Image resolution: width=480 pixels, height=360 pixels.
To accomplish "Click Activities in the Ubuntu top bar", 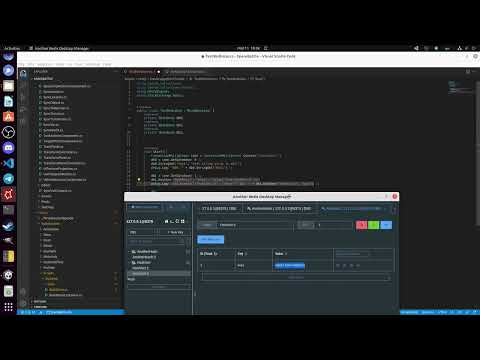I will [12, 48].
